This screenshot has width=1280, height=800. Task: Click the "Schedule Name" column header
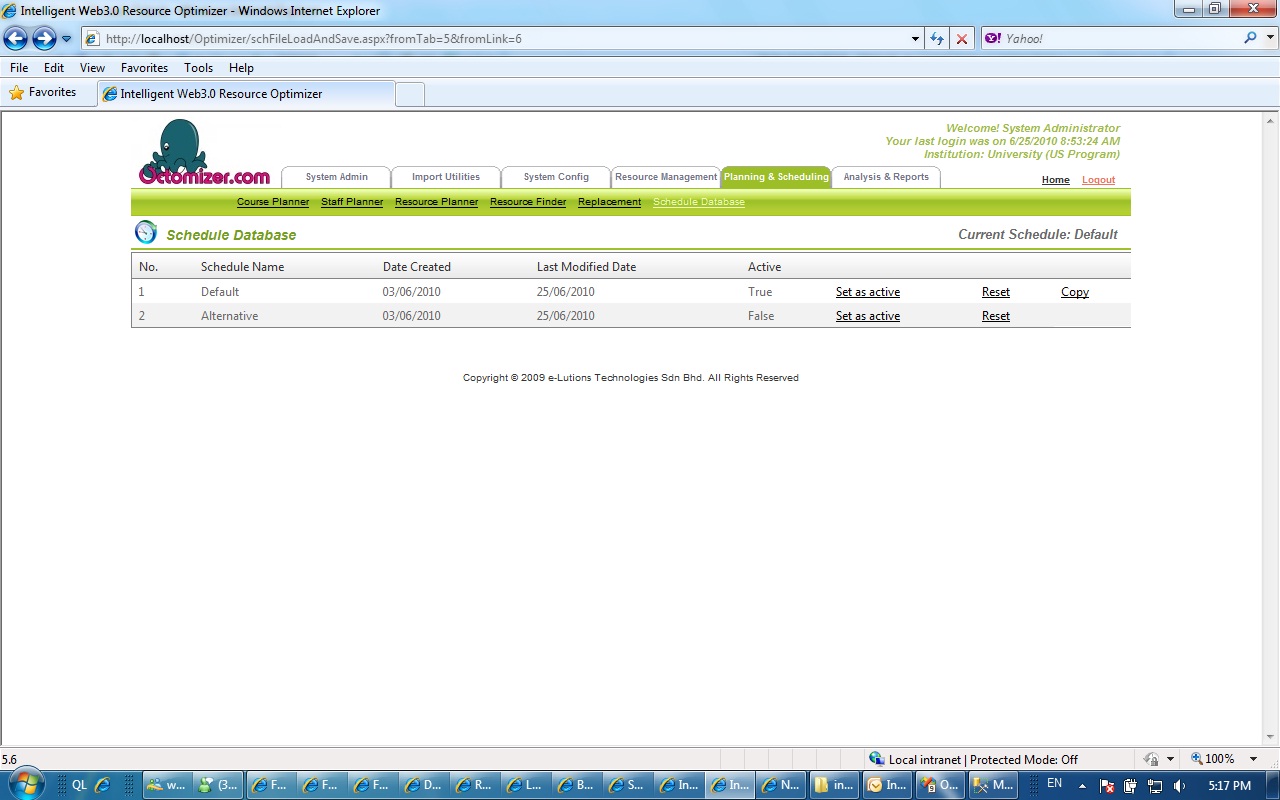click(x=242, y=267)
